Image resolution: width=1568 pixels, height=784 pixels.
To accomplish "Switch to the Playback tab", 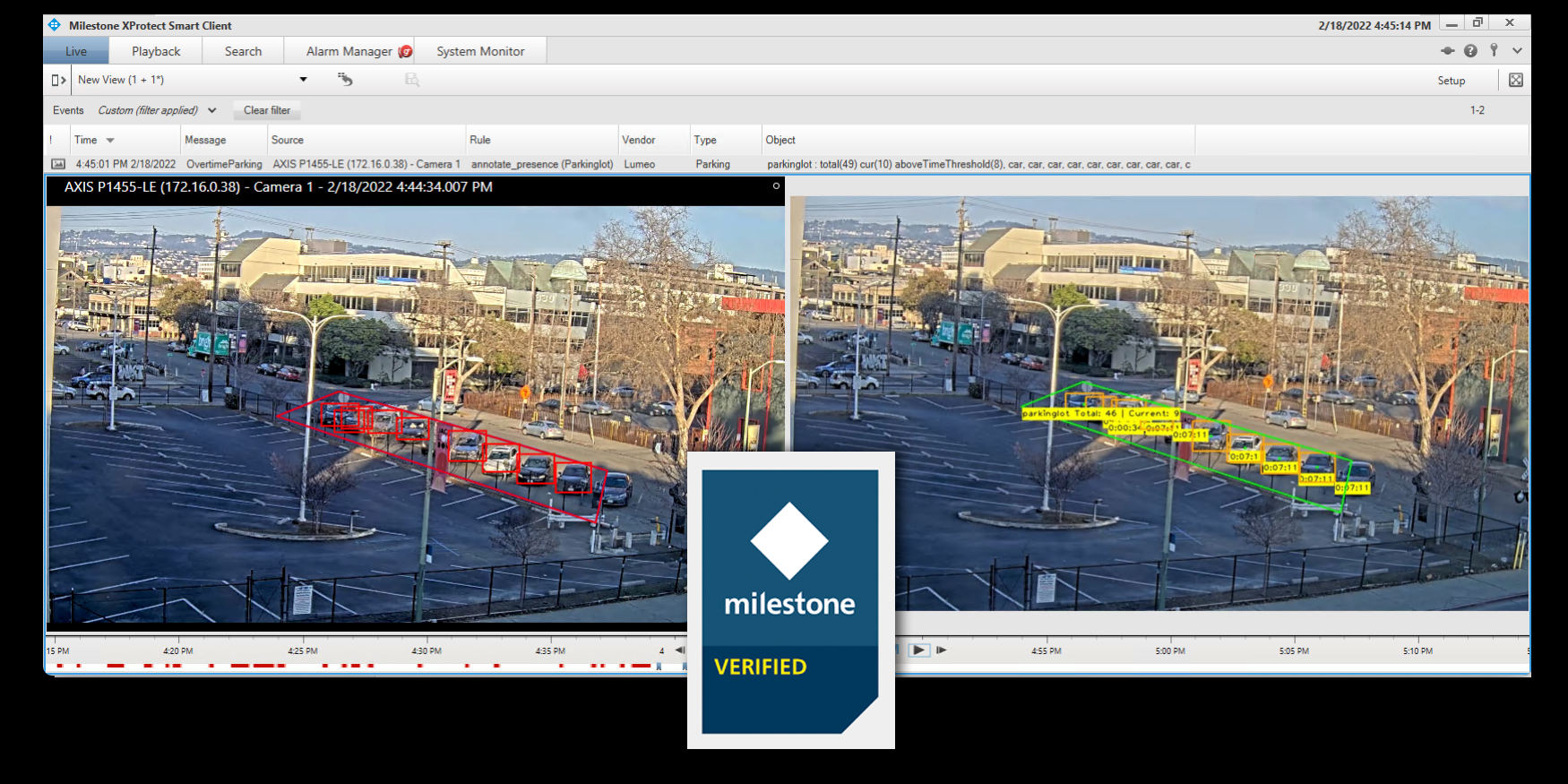I will tap(156, 51).
